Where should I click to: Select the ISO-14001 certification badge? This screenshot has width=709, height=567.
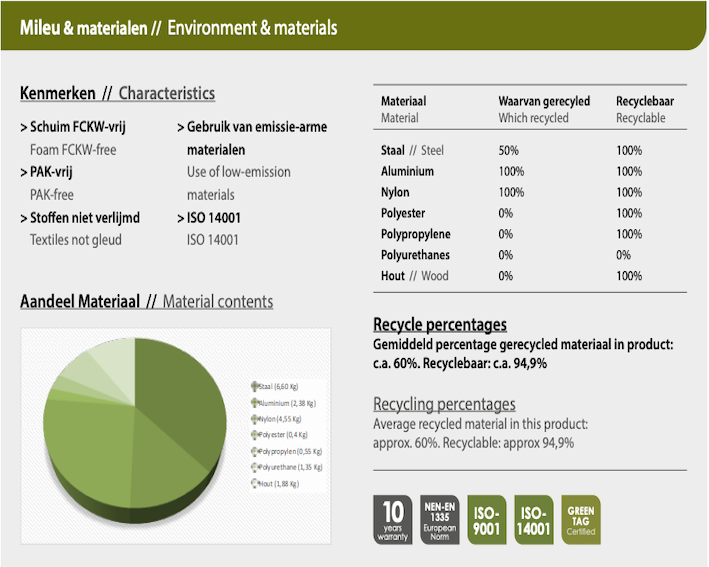[x=534, y=520]
